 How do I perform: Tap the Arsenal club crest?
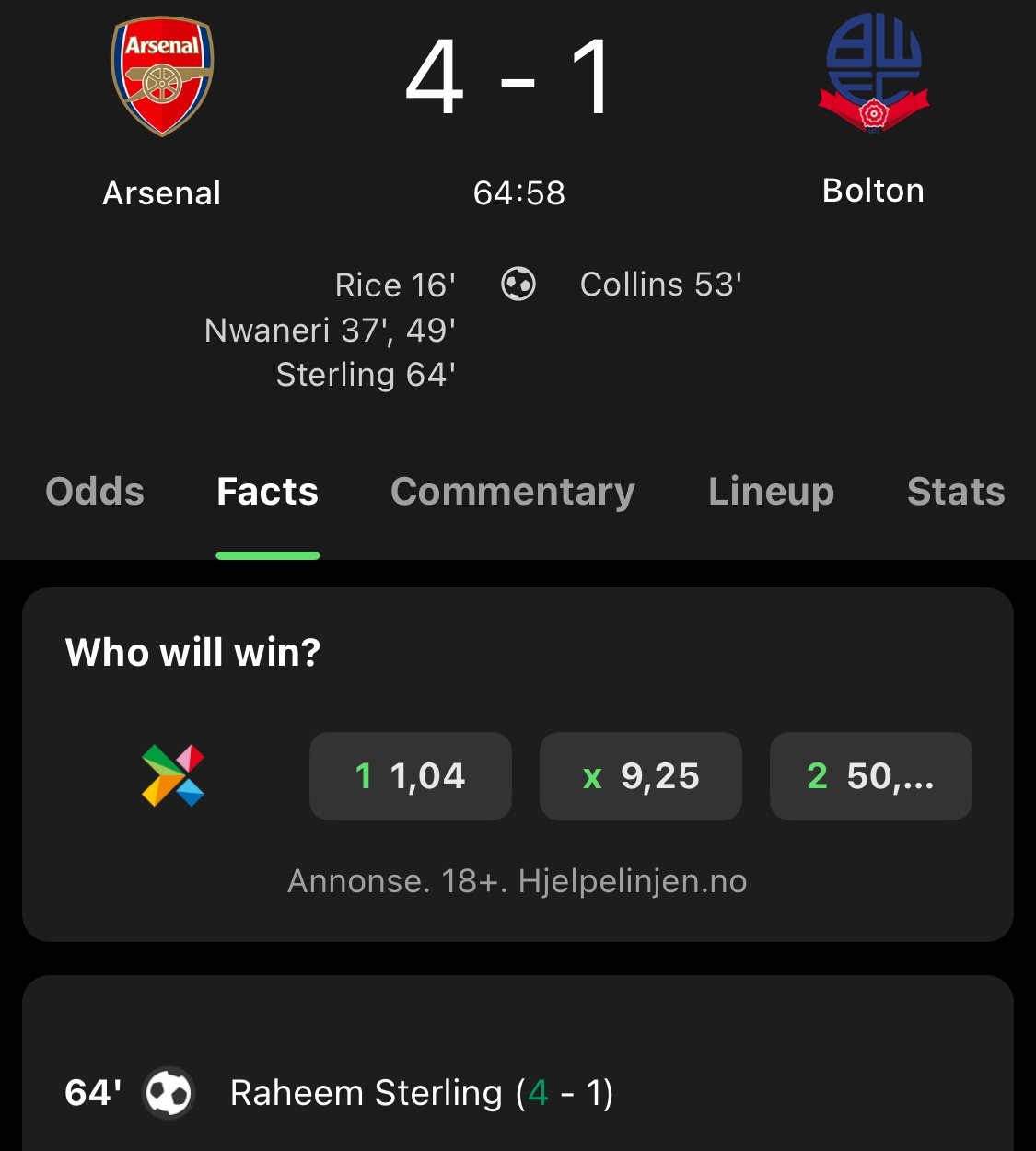point(162,77)
